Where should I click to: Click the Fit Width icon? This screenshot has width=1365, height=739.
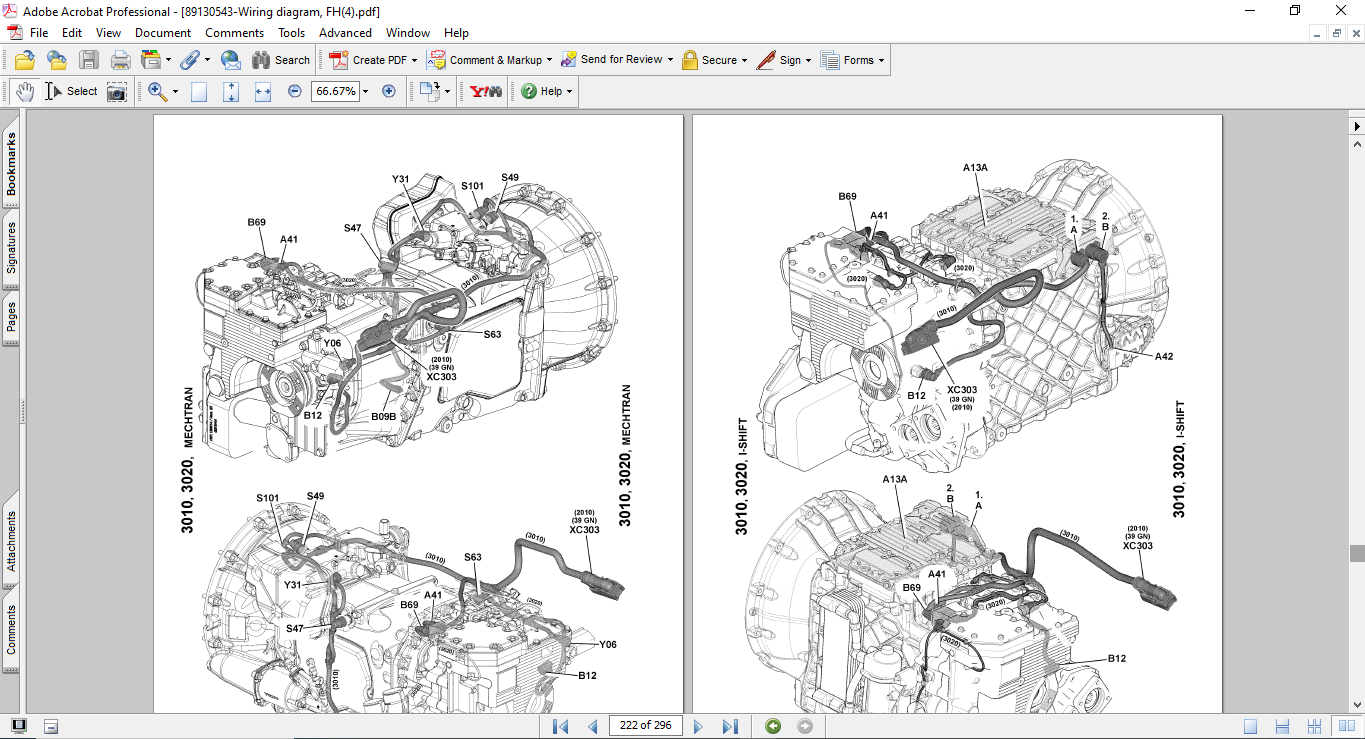tap(263, 92)
